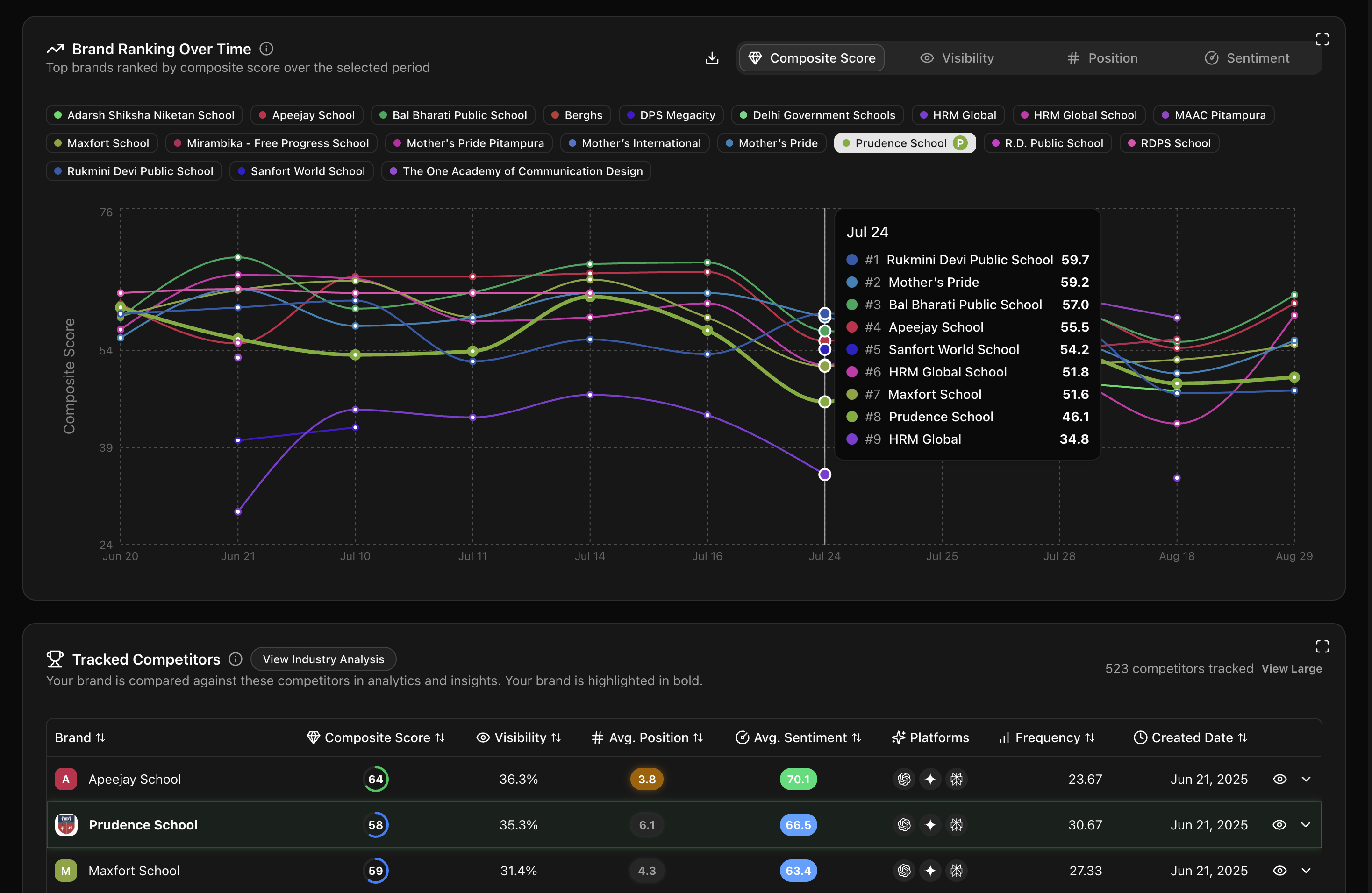Open info tooltip beside Brand Ranking Over Time
The width and height of the screenshot is (1372, 893).
click(x=266, y=49)
